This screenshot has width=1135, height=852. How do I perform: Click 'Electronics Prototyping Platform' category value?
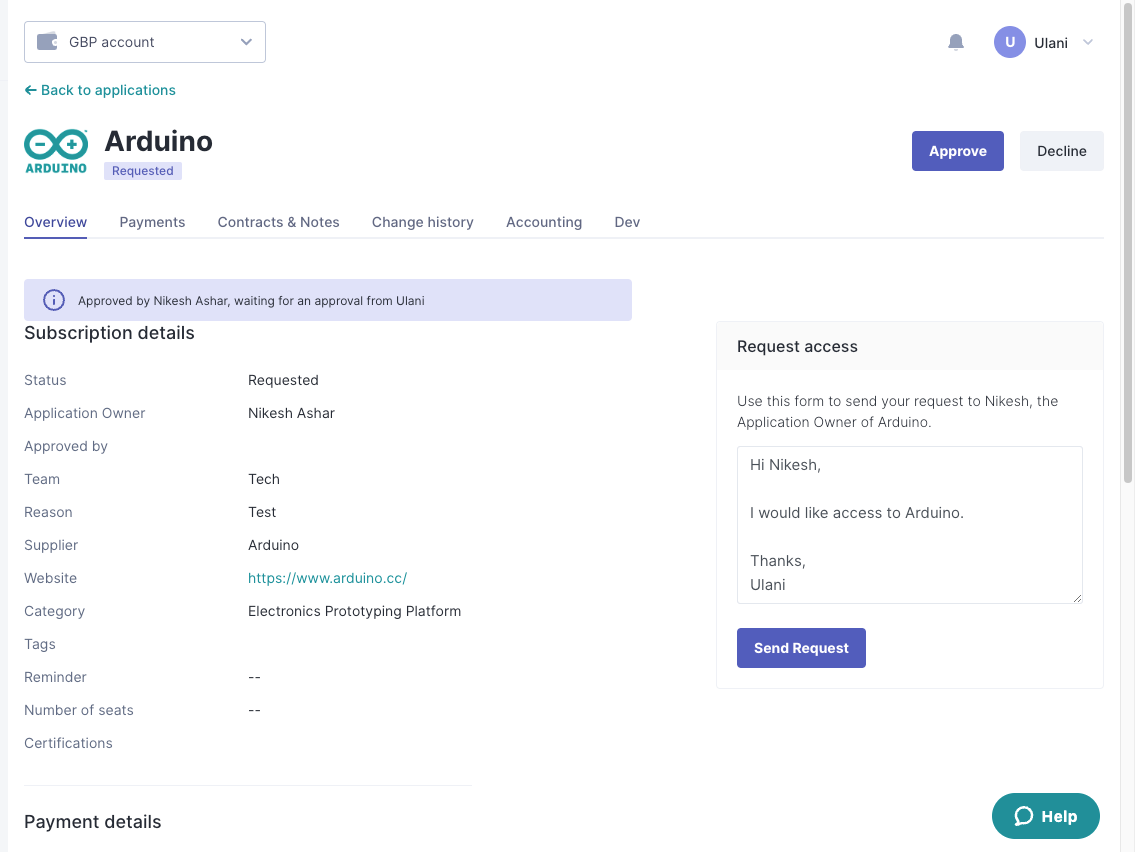354,612
